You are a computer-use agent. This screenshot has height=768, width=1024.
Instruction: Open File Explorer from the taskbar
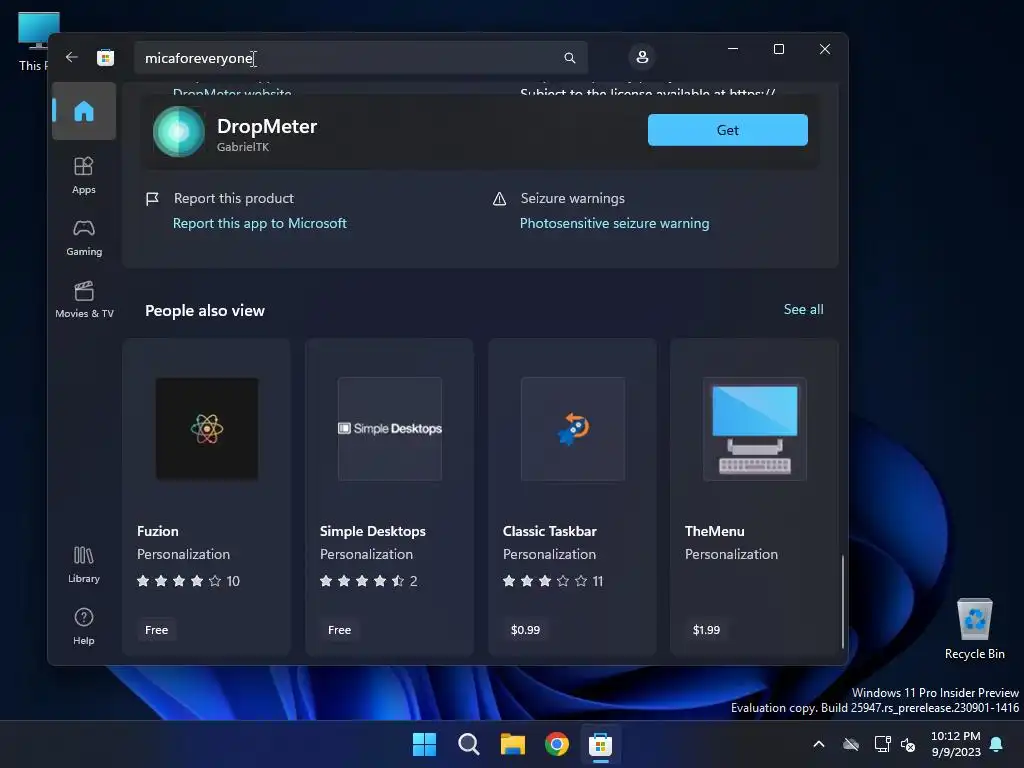513,744
